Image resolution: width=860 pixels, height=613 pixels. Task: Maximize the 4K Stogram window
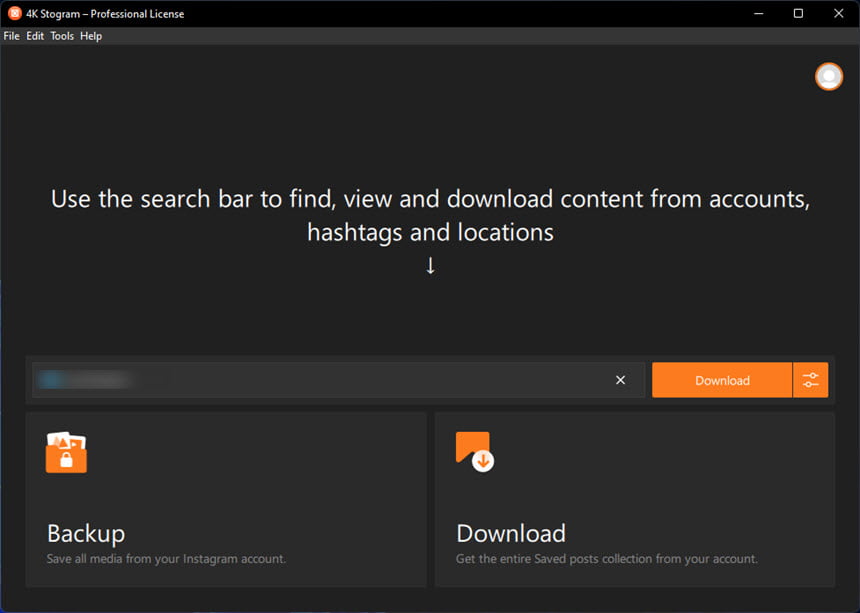[799, 13]
